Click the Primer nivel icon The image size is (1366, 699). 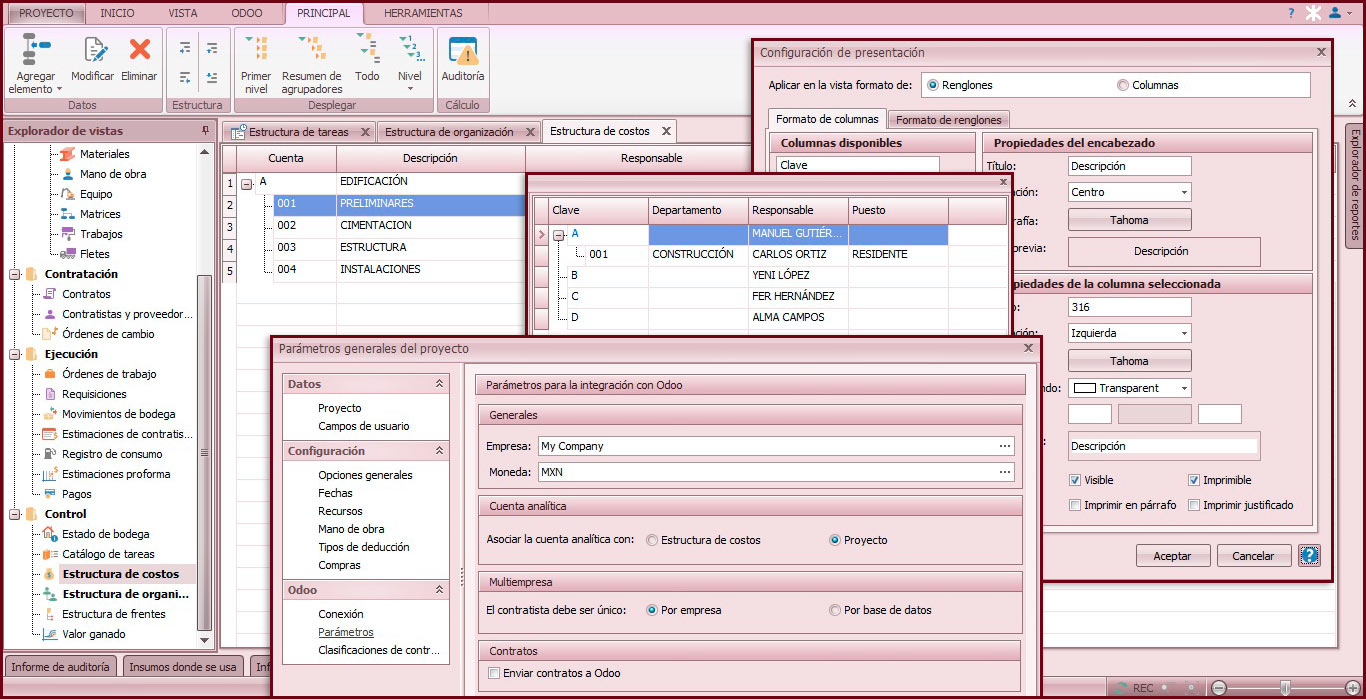[x=257, y=49]
